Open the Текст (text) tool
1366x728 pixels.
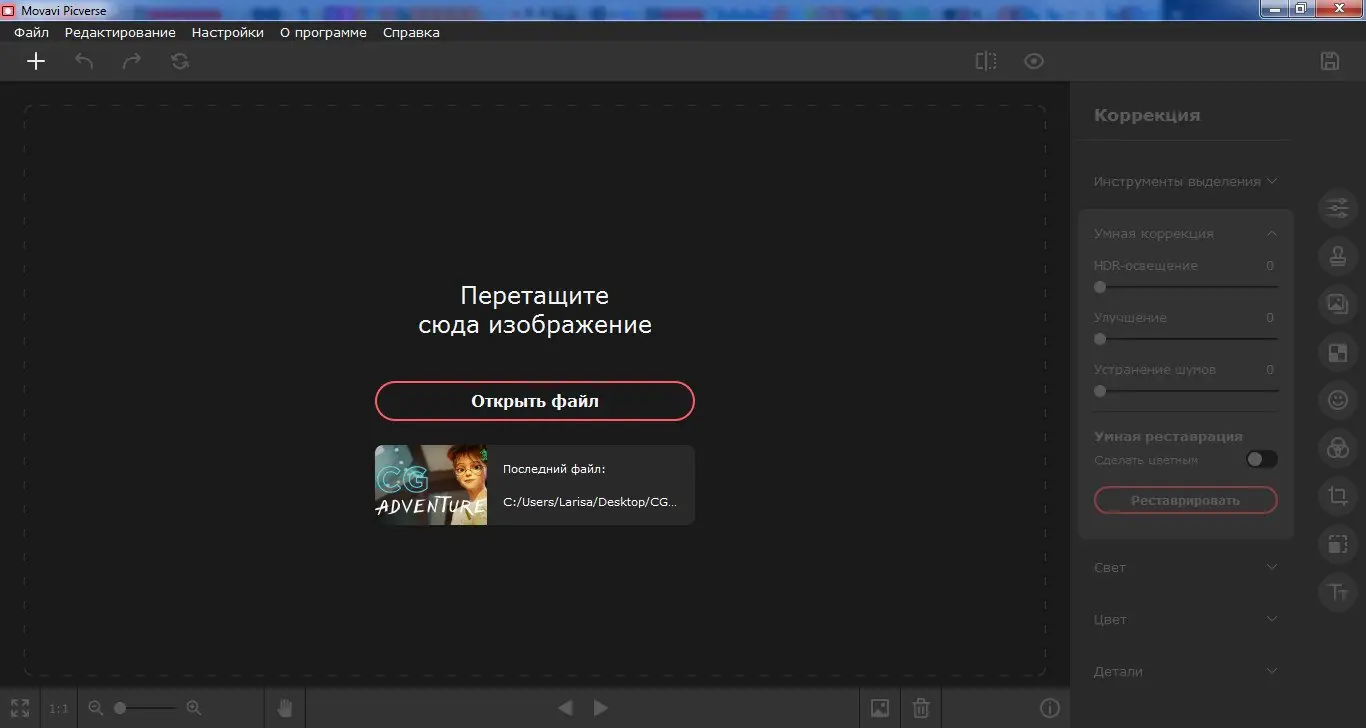[1338, 592]
